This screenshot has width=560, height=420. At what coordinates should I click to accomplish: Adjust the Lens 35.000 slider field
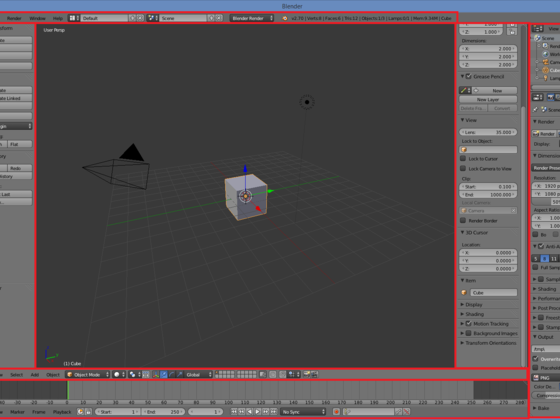(488, 132)
